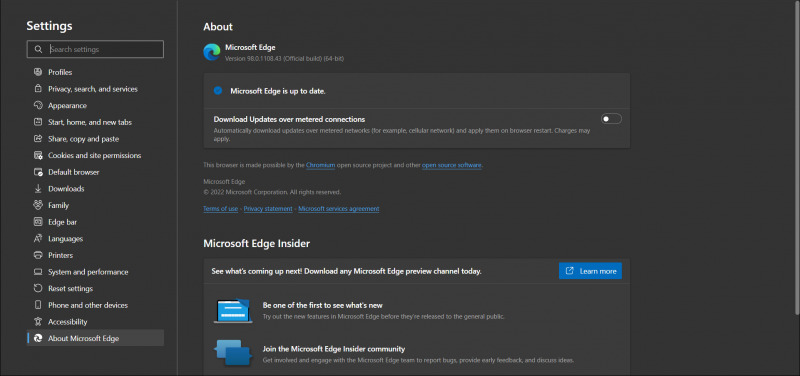This screenshot has height=376, width=800.
Task: Open the Privacy statement link
Action: 268,209
